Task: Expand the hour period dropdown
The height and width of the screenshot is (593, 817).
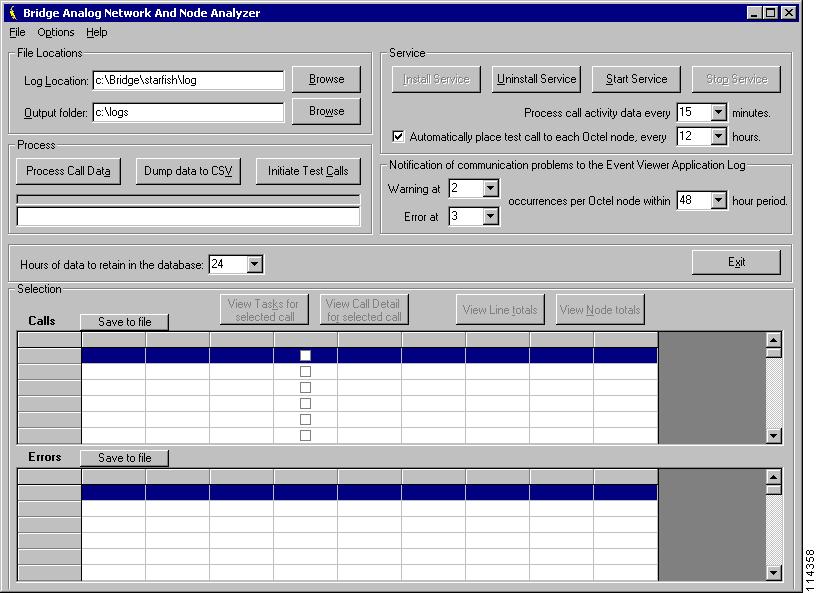Action: tap(719, 200)
